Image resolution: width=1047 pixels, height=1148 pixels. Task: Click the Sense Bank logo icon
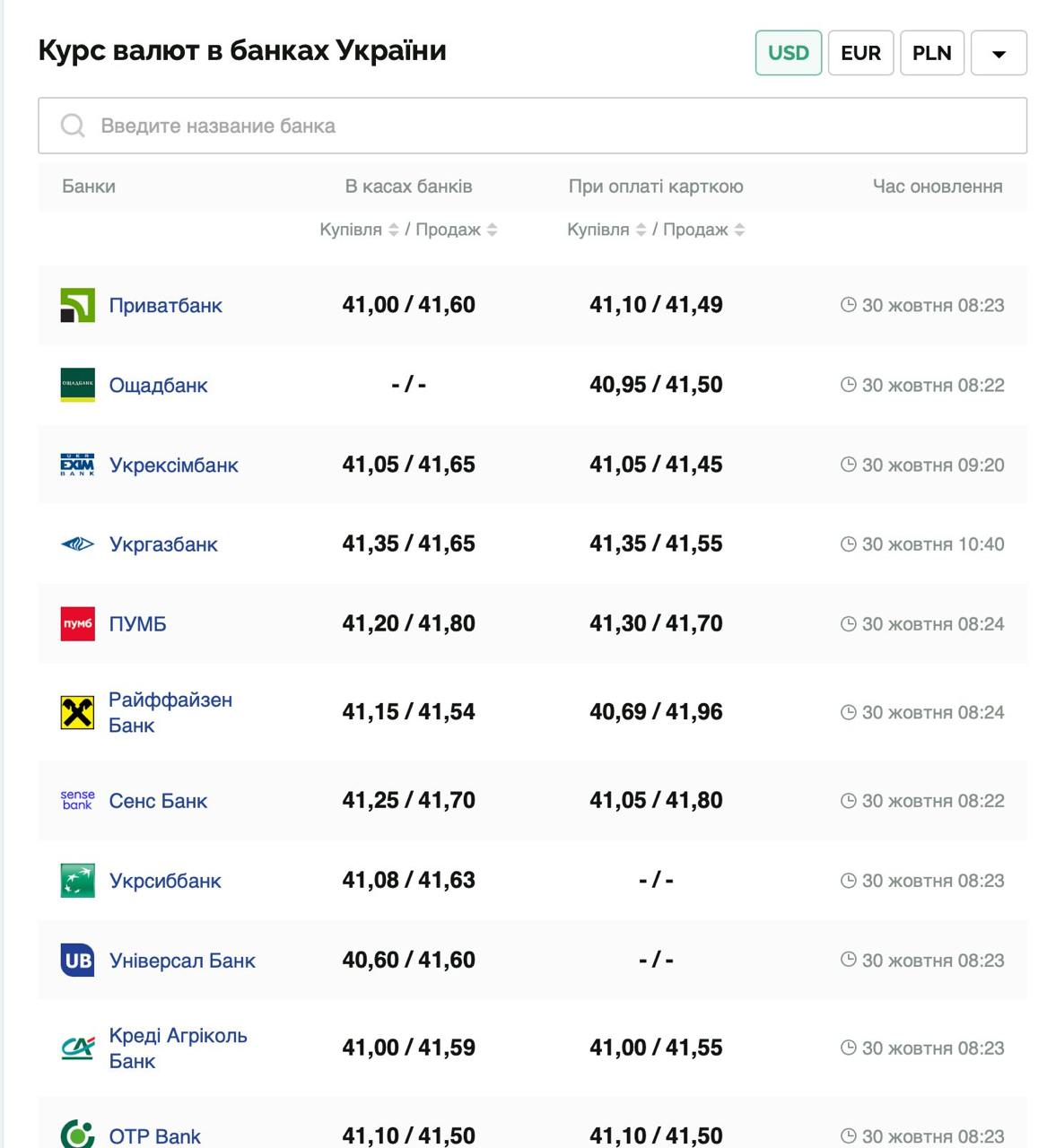[77, 801]
